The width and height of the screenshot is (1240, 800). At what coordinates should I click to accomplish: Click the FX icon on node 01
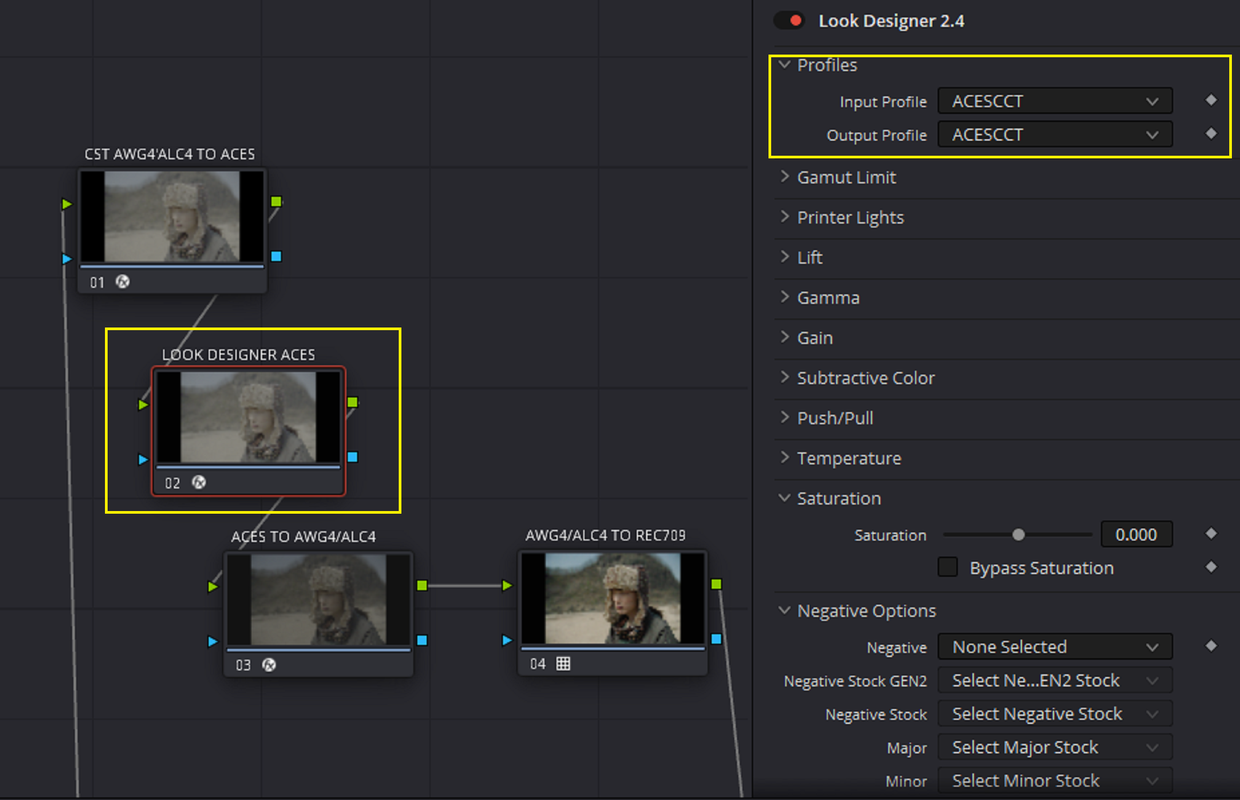123,282
